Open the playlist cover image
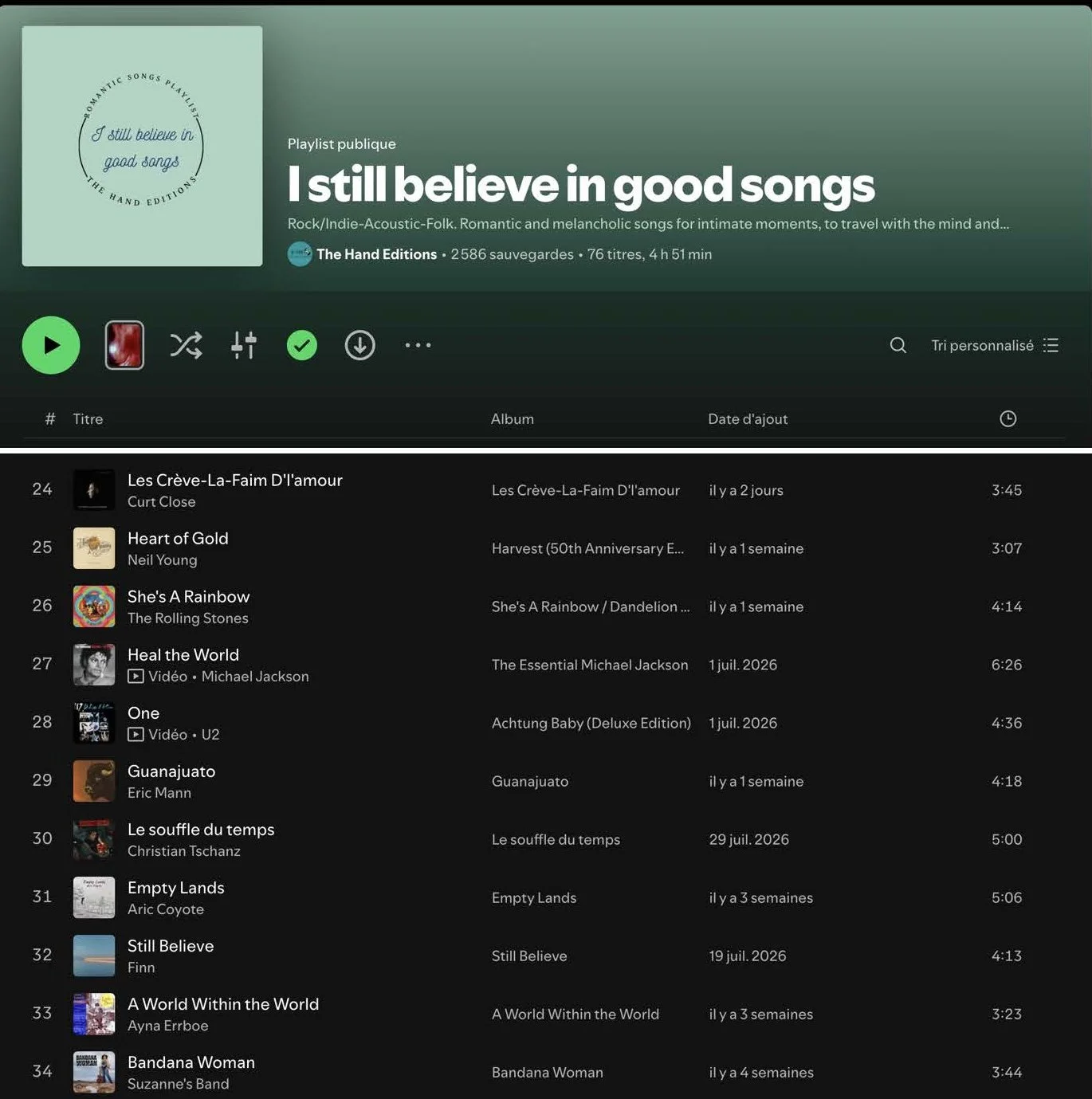This screenshot has width=1092, height=1099. tap(142, 146)
